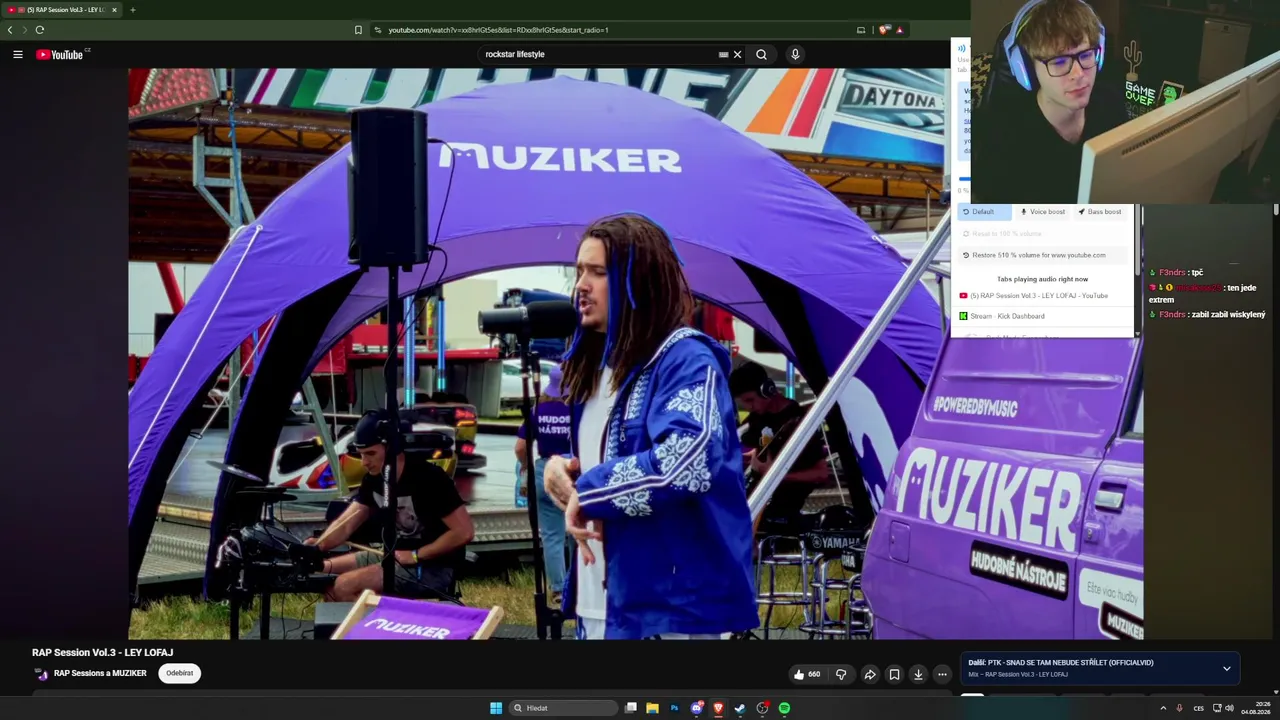Viewport: 1280px width, 720px height.
Task: Subscribe with the Odebírat button
Action: (180, 673)
